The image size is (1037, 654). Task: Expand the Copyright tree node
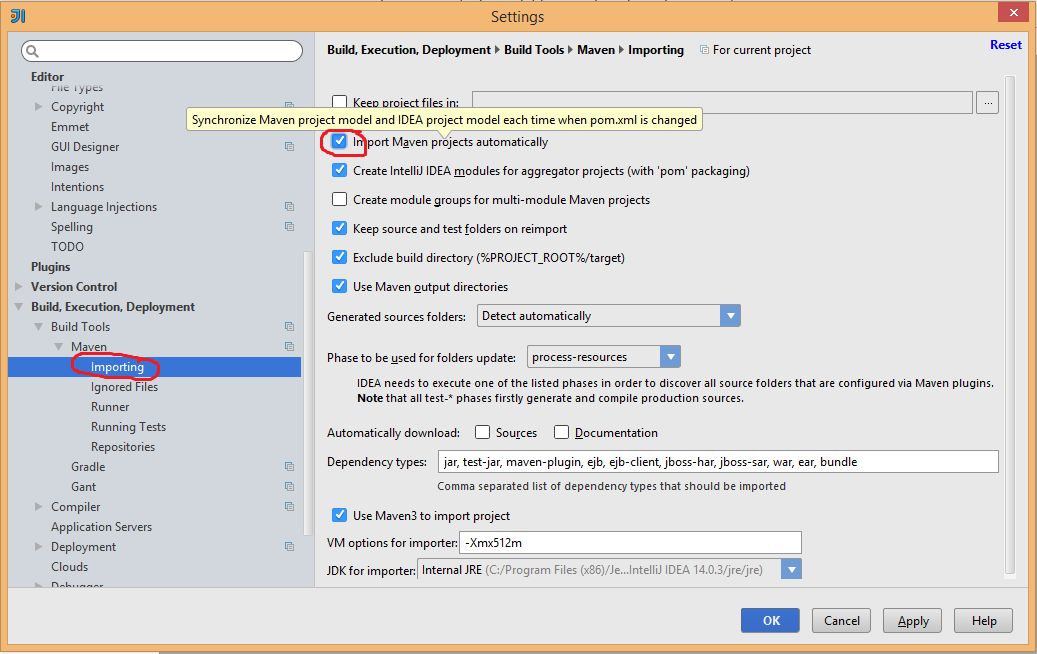click(38, 106)
